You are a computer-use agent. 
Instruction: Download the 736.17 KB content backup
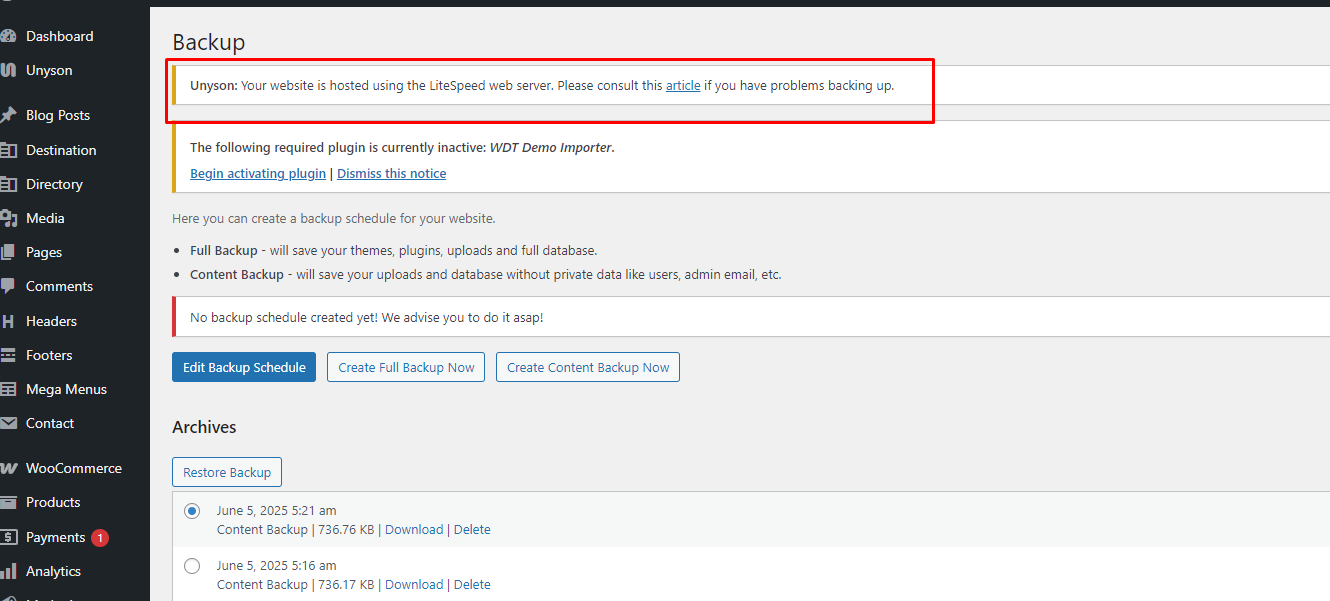click(x=414, y=584)
